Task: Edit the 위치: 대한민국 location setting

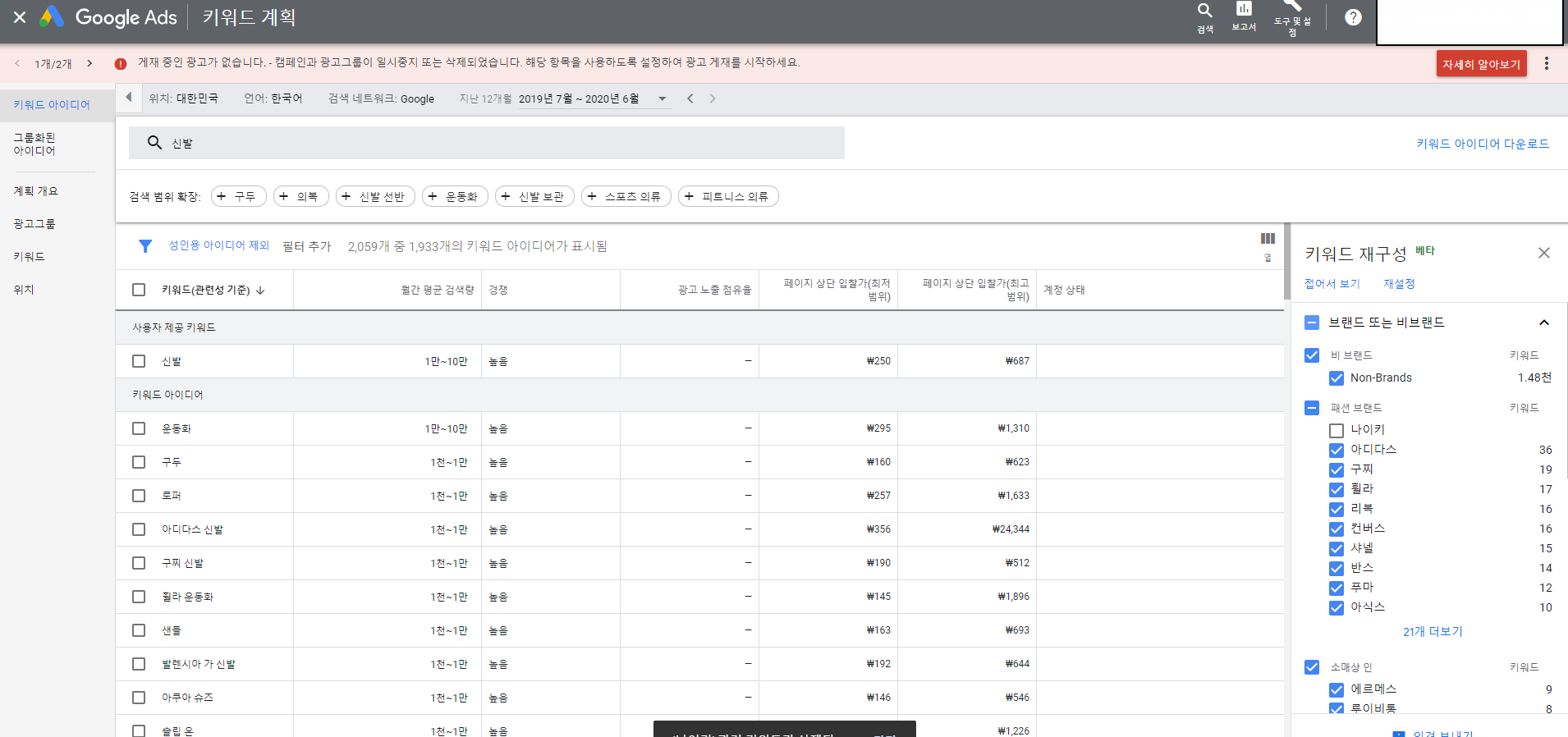Action: click(183, 98)
